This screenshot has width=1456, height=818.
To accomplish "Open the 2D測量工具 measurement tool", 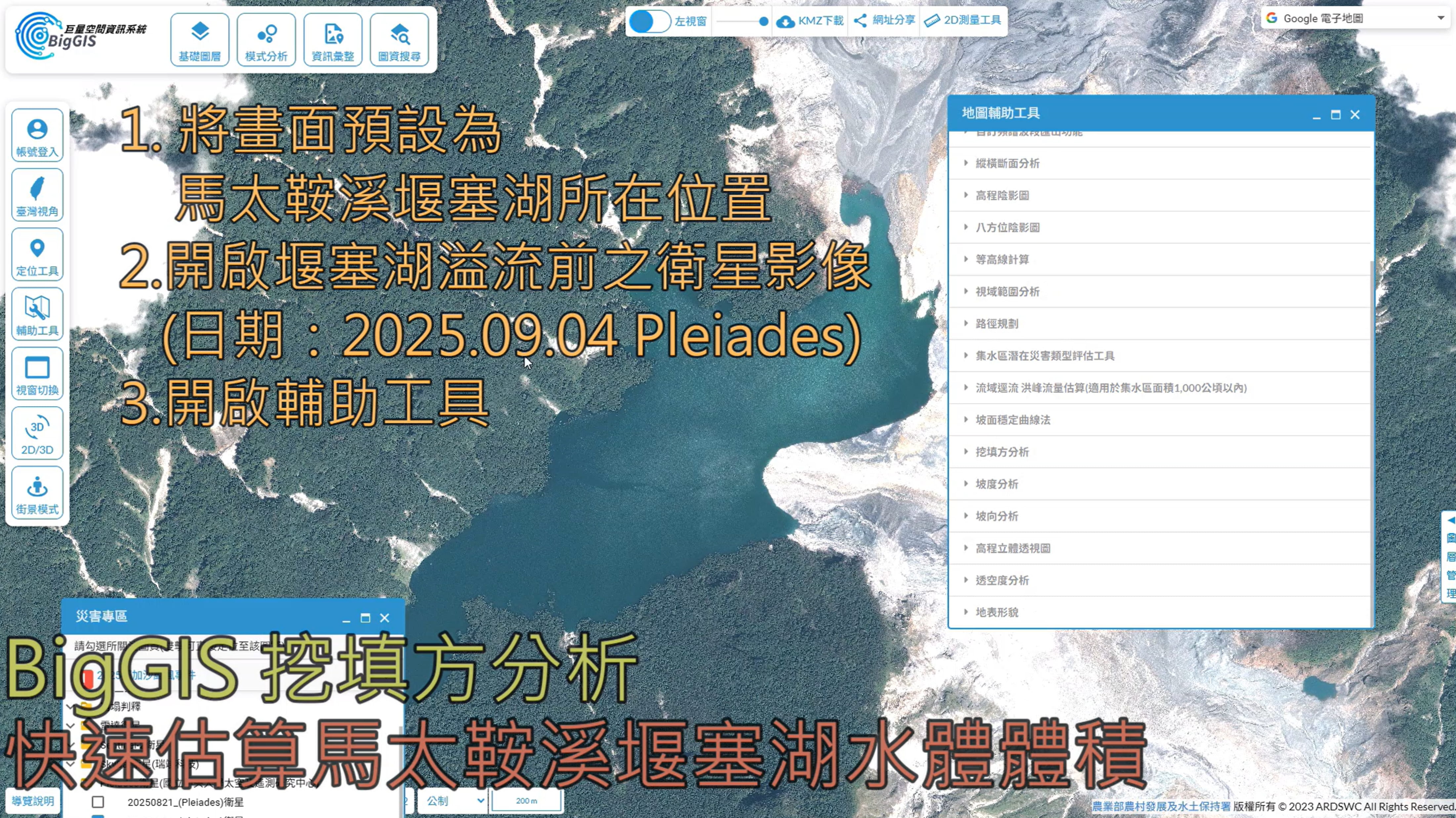I will coord(962,20).
